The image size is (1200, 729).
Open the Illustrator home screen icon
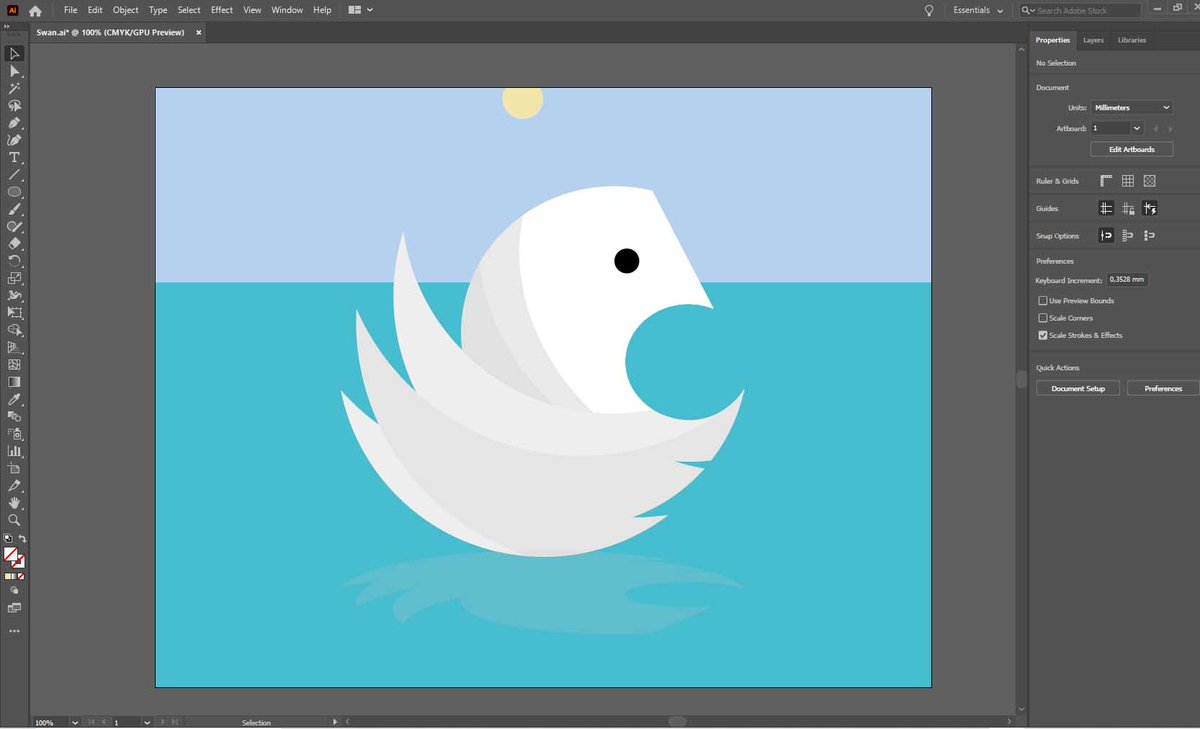tap(36, 10)
